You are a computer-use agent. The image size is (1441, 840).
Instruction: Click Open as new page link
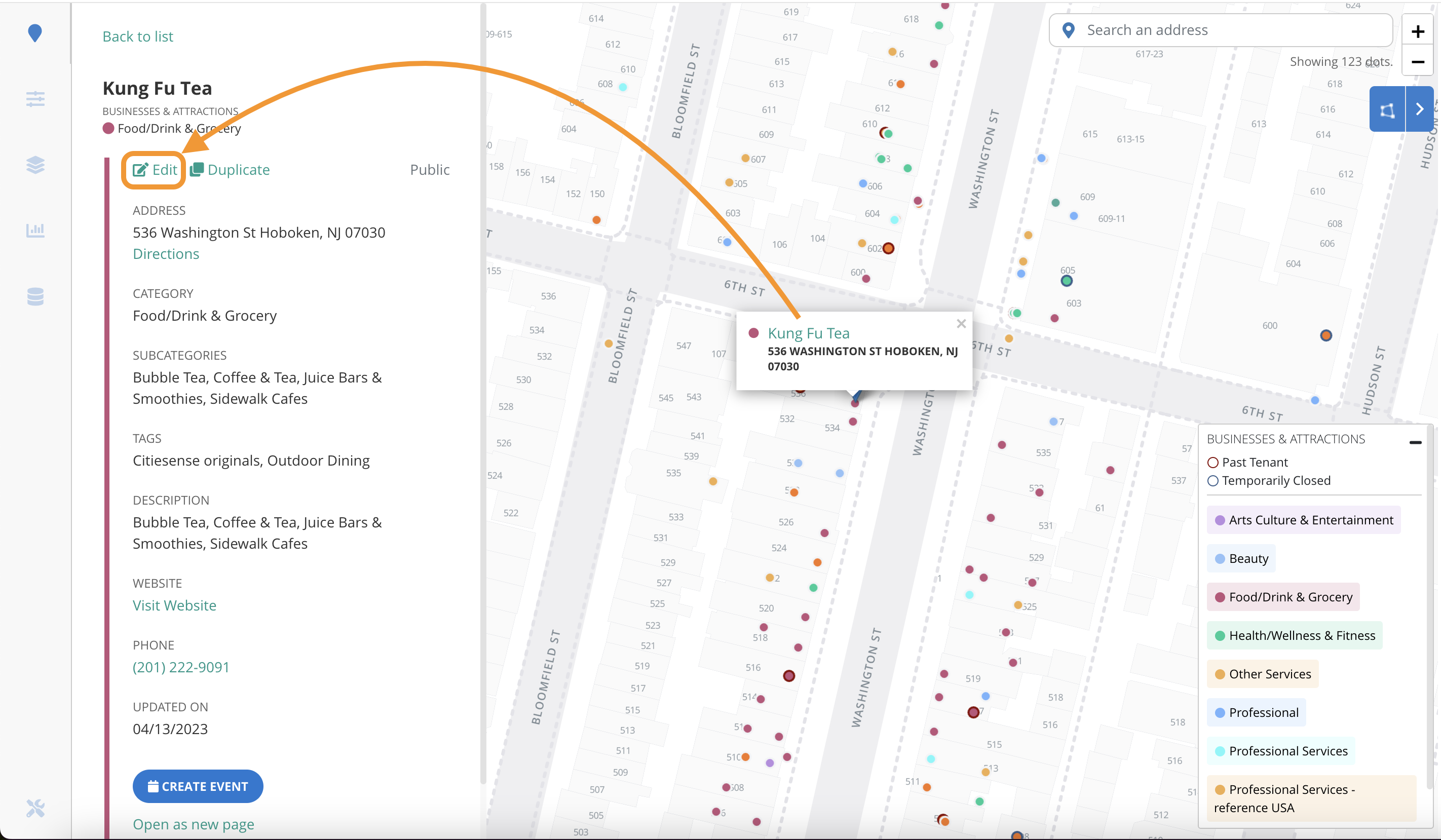(x=193, y=825)
